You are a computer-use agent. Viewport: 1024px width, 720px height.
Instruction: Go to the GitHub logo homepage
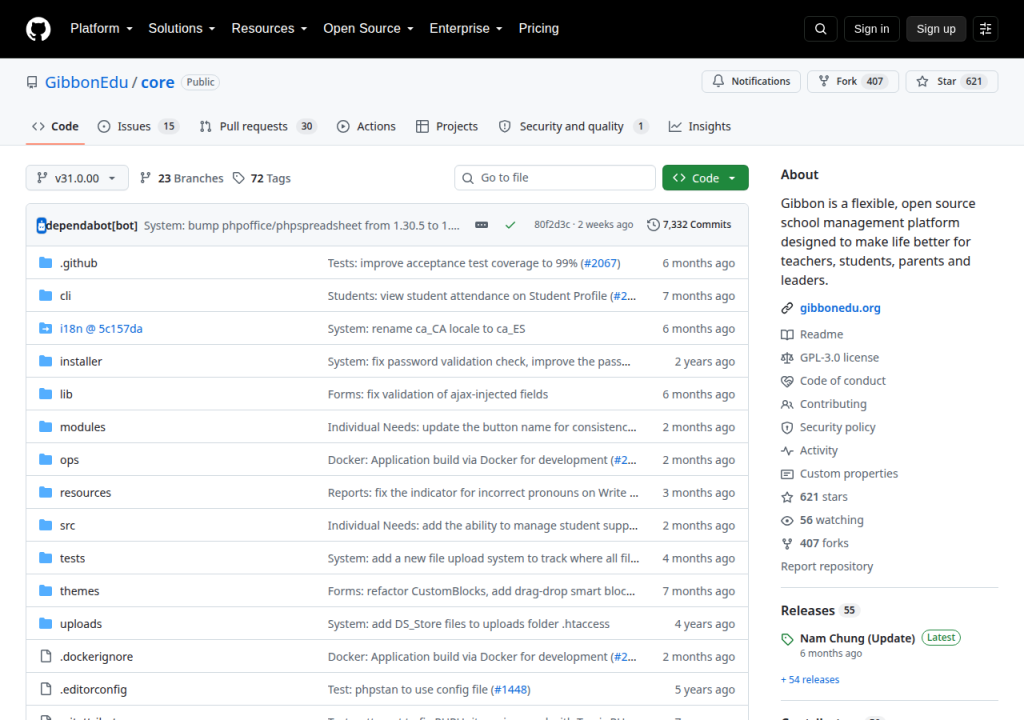[38, 29]
